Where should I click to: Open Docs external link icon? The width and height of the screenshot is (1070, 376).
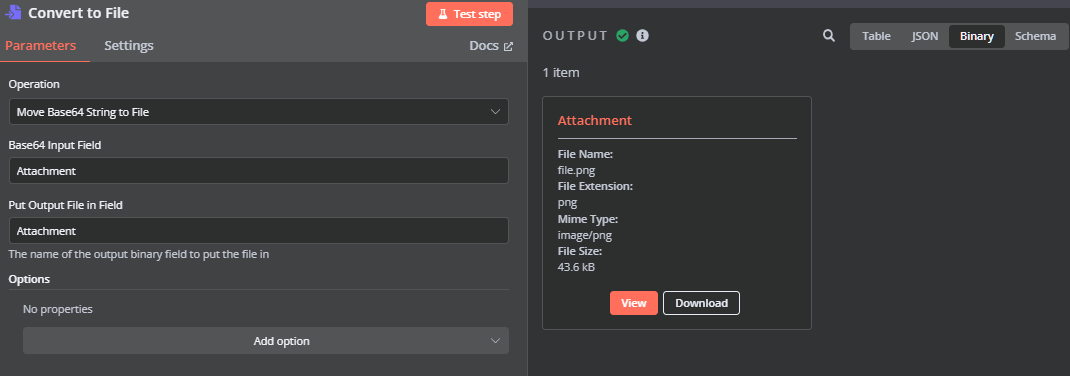[x=508, y=46]
